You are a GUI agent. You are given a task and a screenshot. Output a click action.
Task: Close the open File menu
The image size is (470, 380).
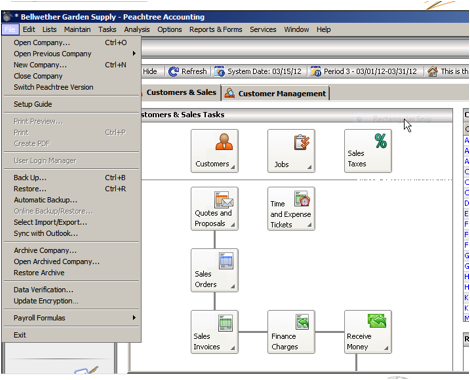pyautogui.click(x=10, y=29)
